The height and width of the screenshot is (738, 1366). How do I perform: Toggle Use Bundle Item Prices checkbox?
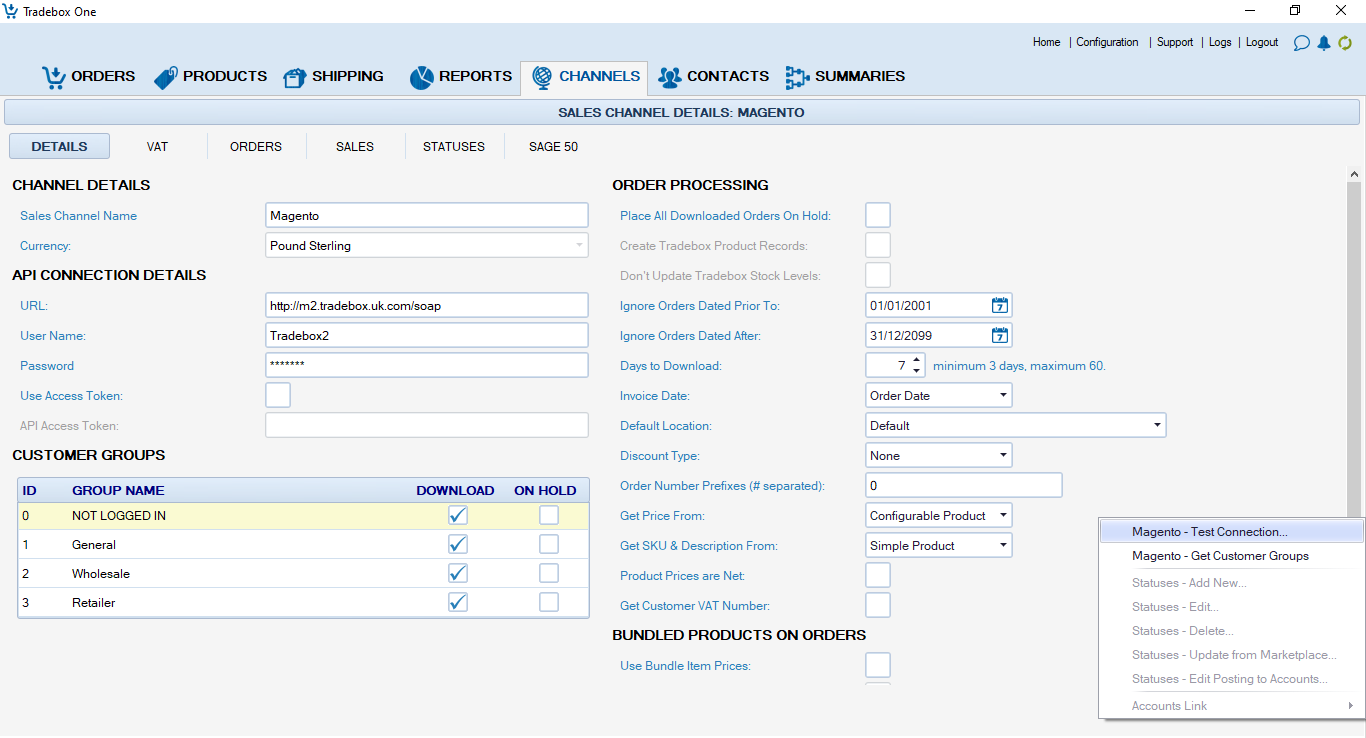[x=878, y=665]
